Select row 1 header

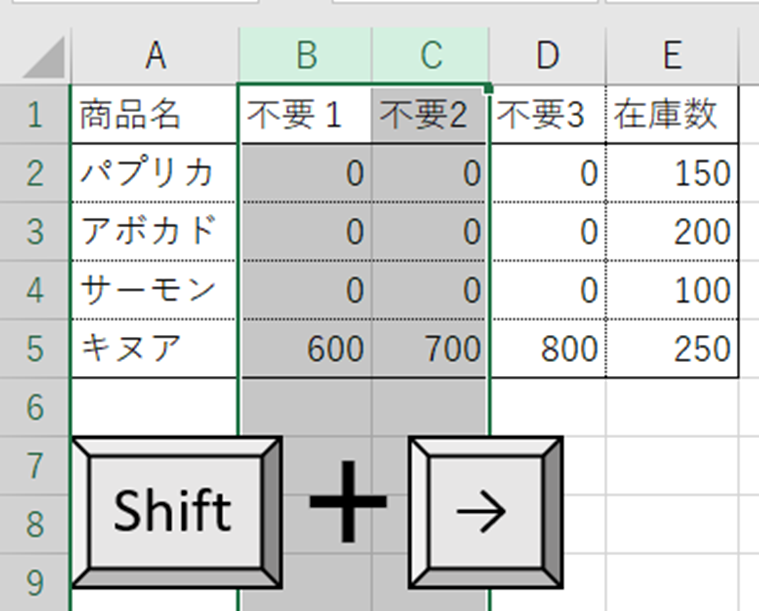click(35, 115)
